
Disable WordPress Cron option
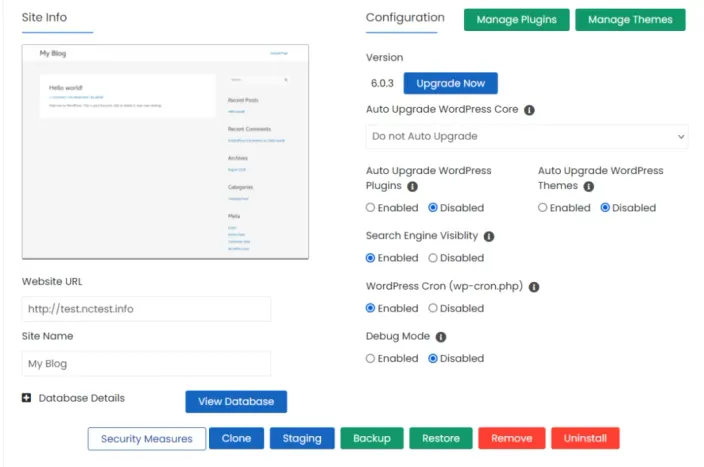click(x=433, y=308)
